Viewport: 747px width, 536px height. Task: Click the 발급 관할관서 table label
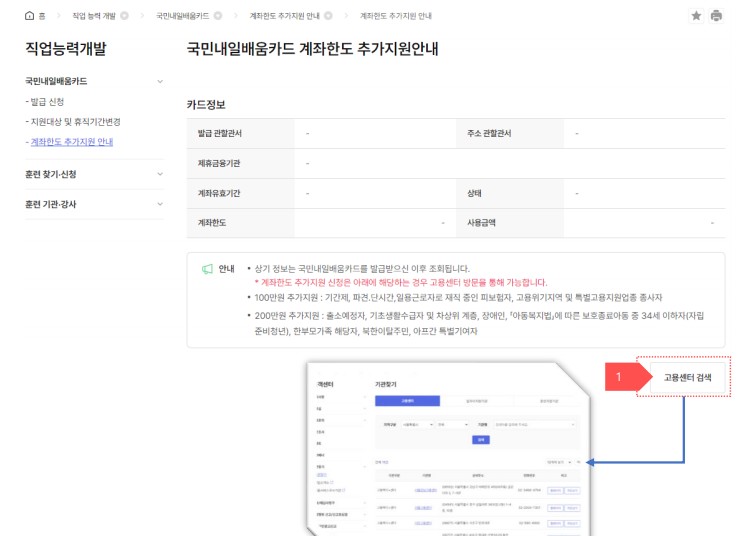(220, 133)
